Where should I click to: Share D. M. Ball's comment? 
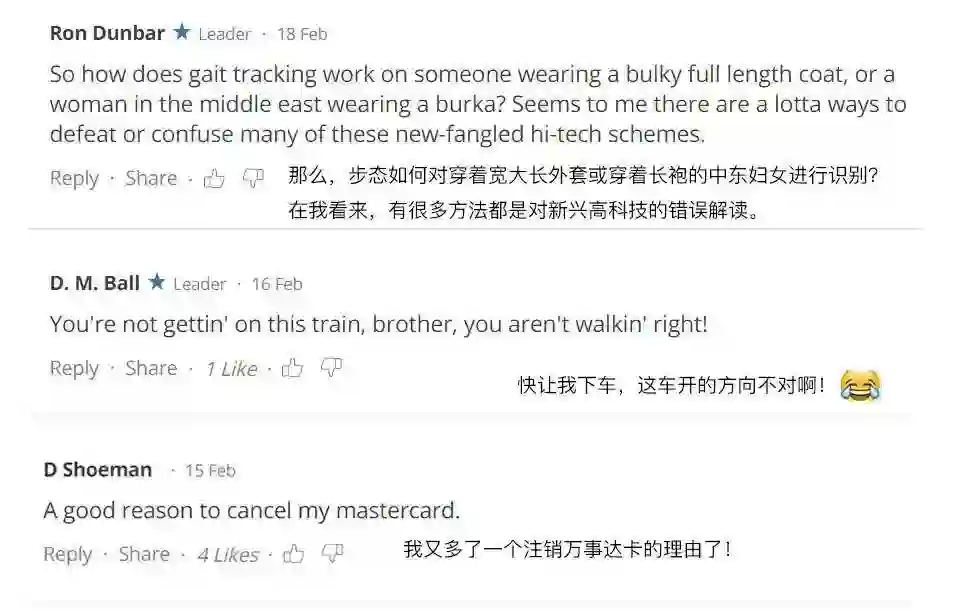point(151,369)
